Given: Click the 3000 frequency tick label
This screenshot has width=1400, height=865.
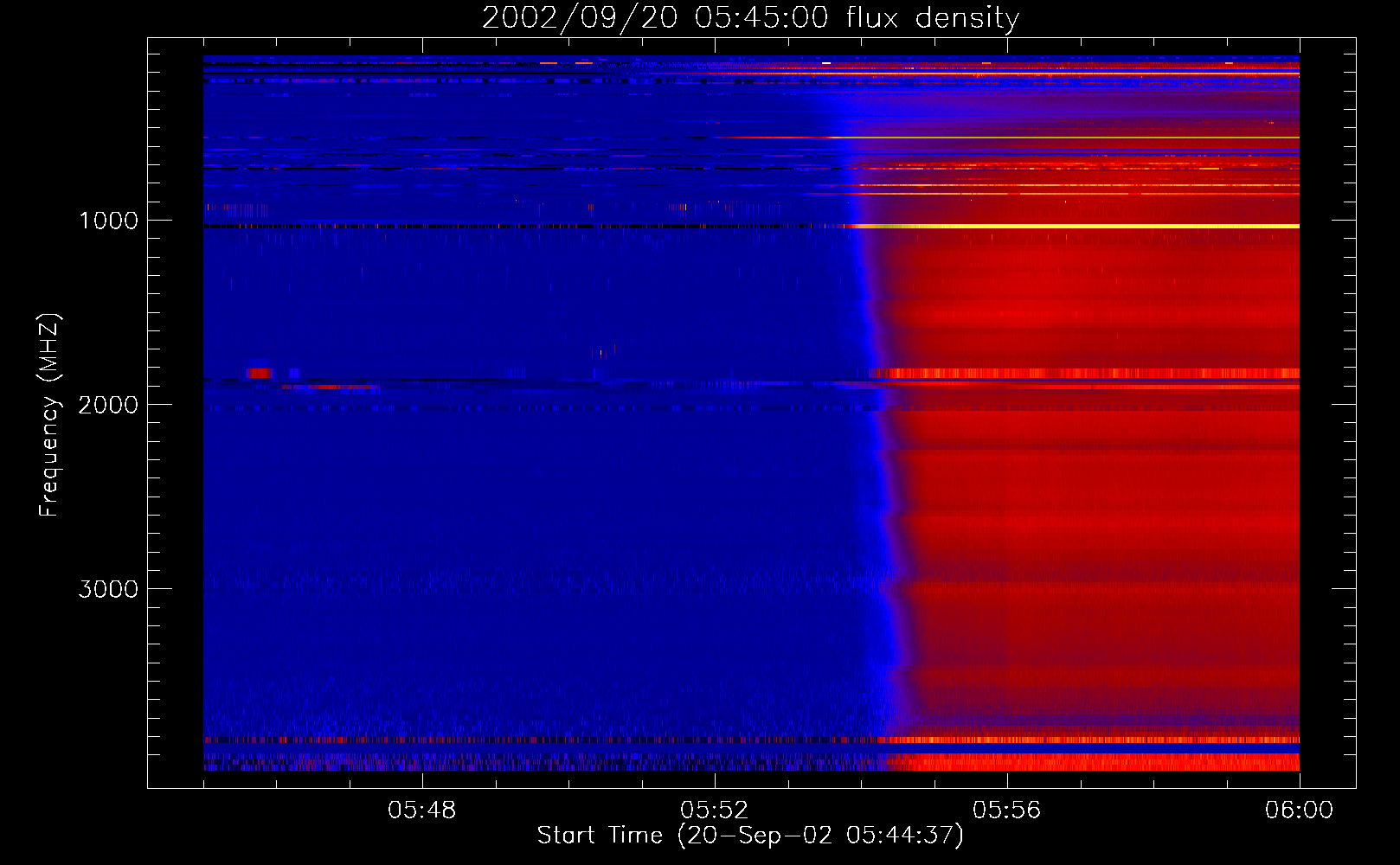Looking at the screenshot, I should pyautogui.click(x=108, y=589).
